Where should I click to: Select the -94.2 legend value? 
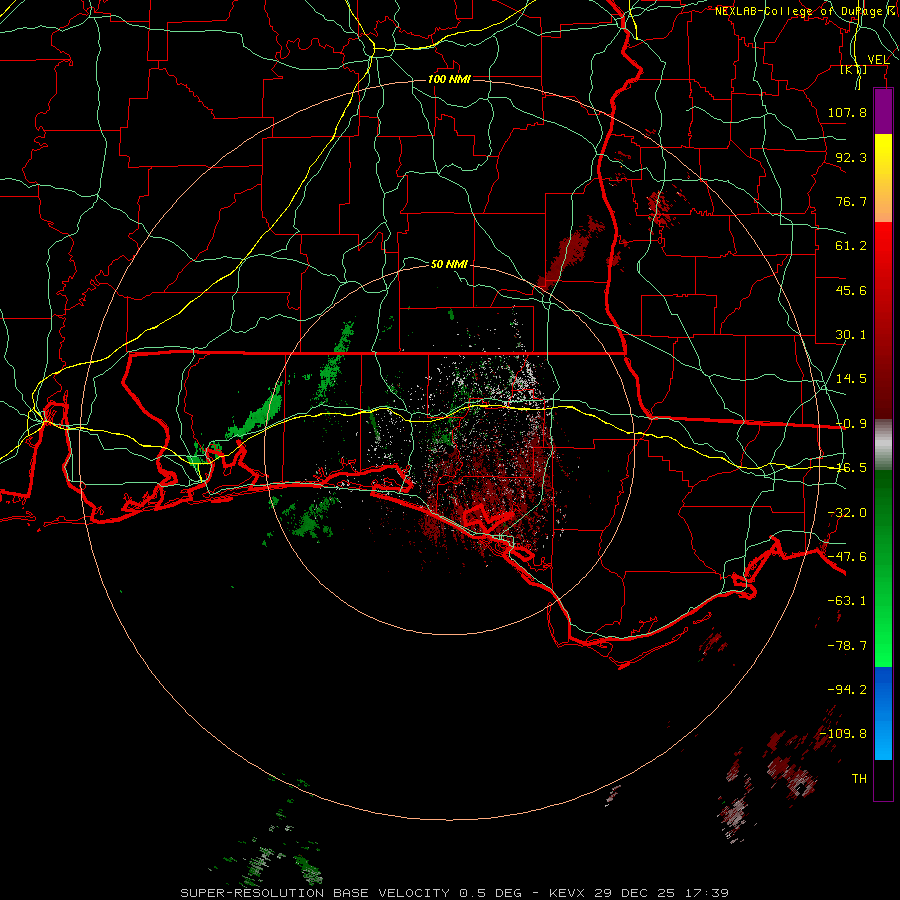click(847, 690)
